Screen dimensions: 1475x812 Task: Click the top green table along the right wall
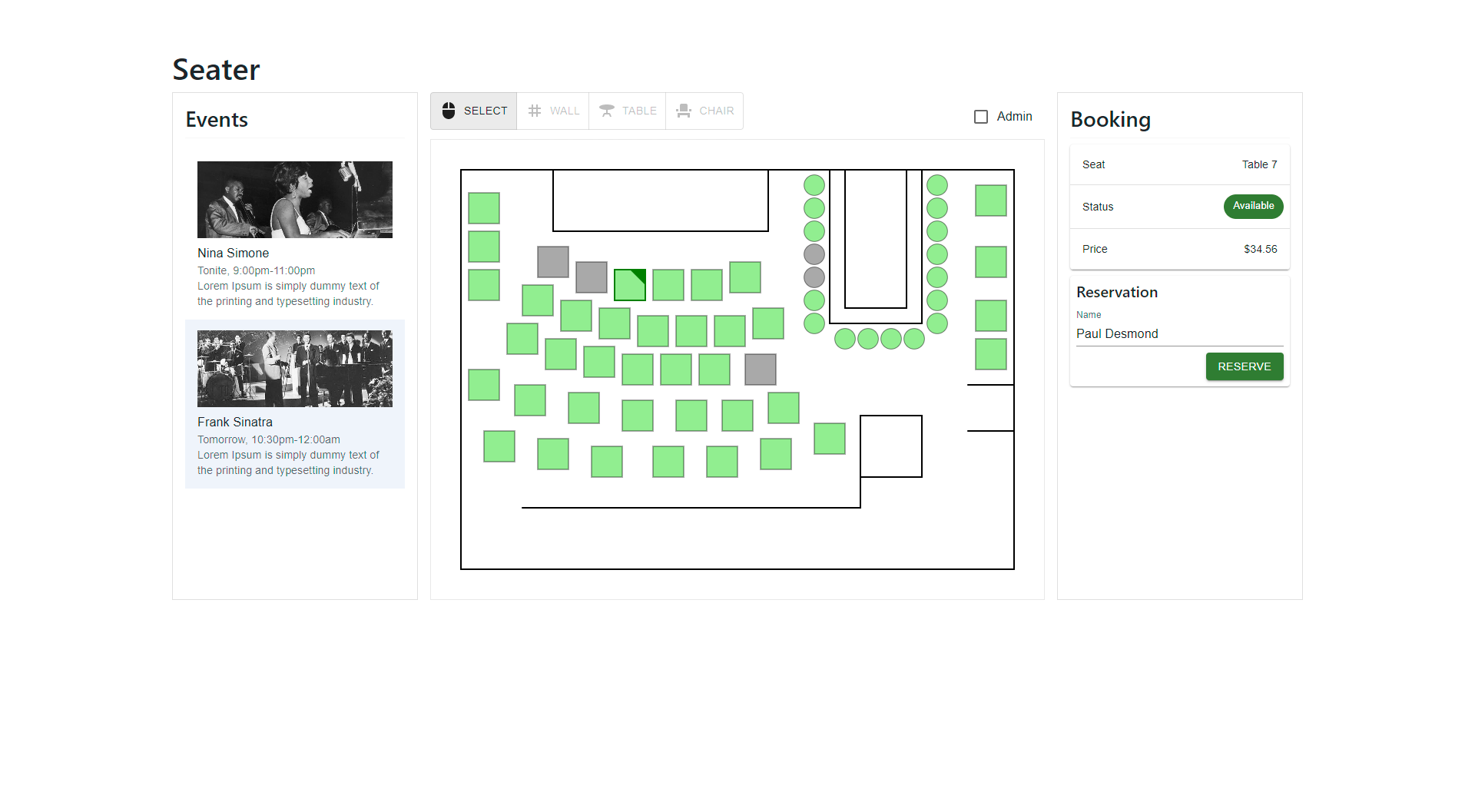point(991,201)
